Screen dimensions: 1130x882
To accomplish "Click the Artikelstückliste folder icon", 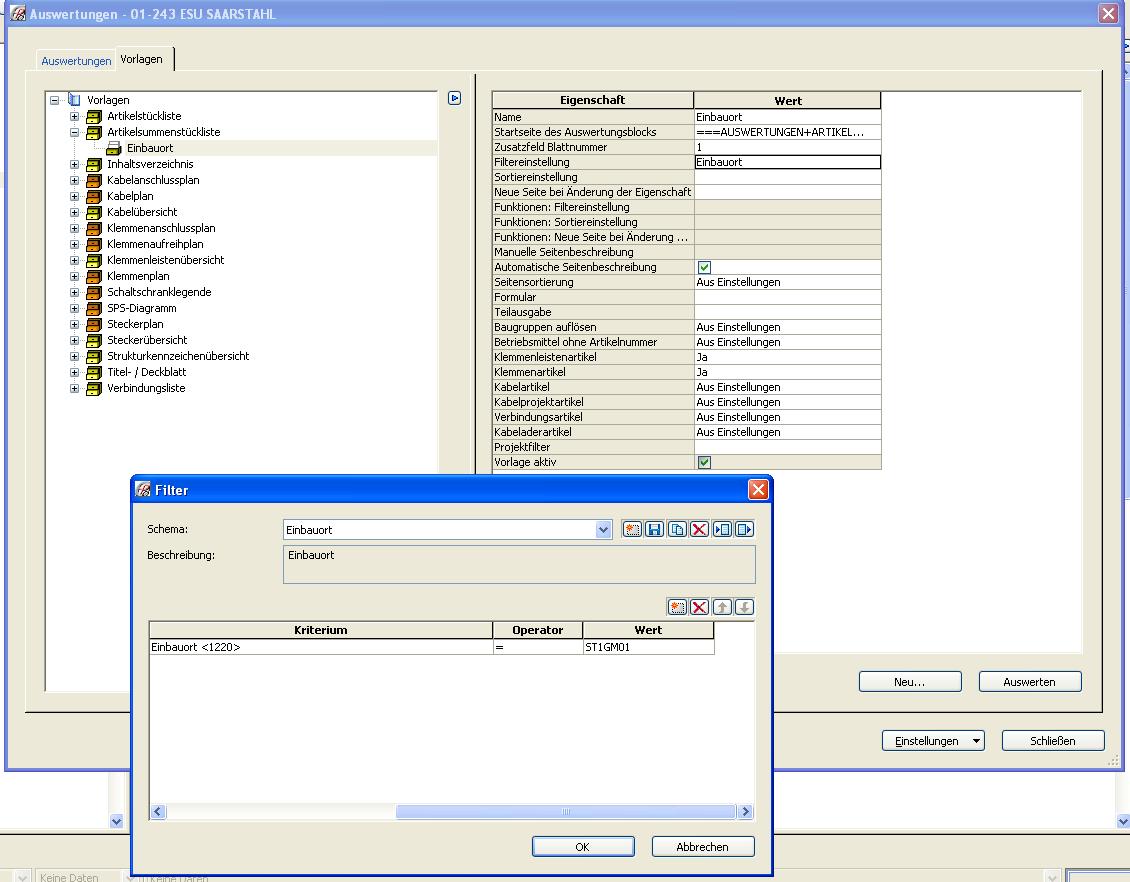I will 94,116.
